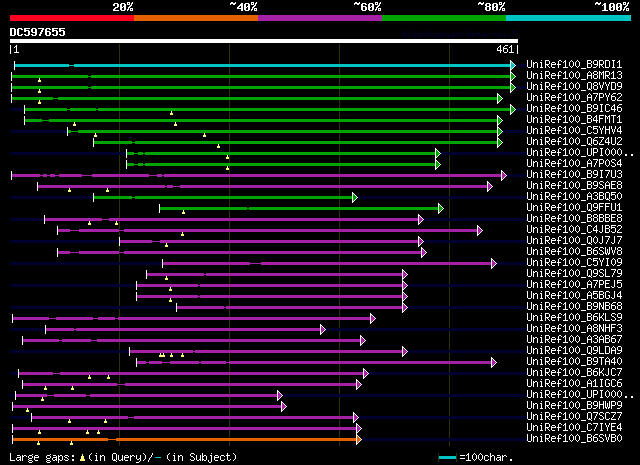Open the UniRef100_B9RDI1 hit label
This screenshot has width=640, height=465.
[574, 64]
